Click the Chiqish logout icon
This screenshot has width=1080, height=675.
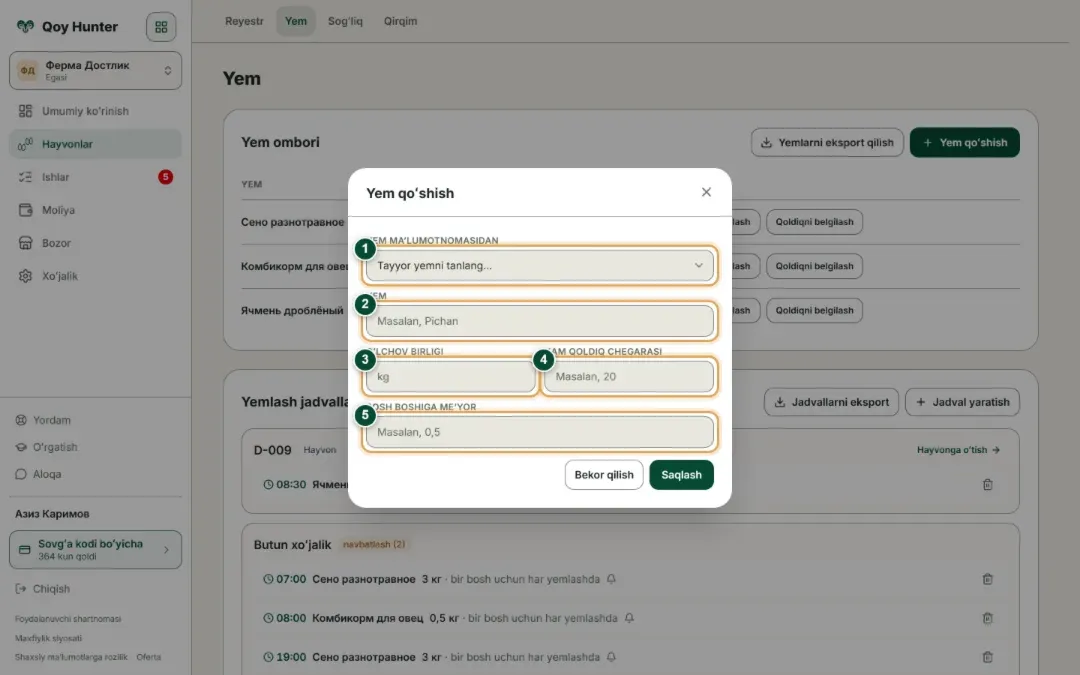(21, 589)
